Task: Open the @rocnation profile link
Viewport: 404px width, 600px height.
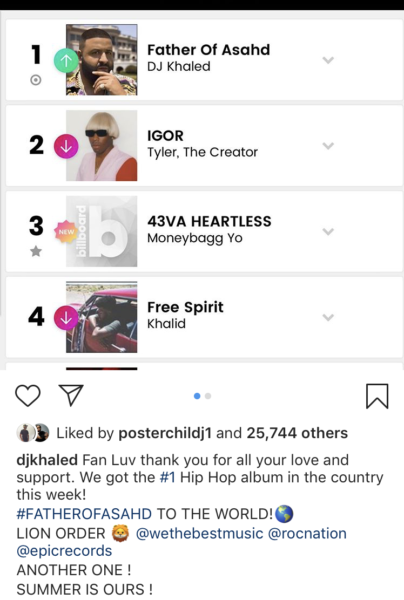Action: coord(307,533)
